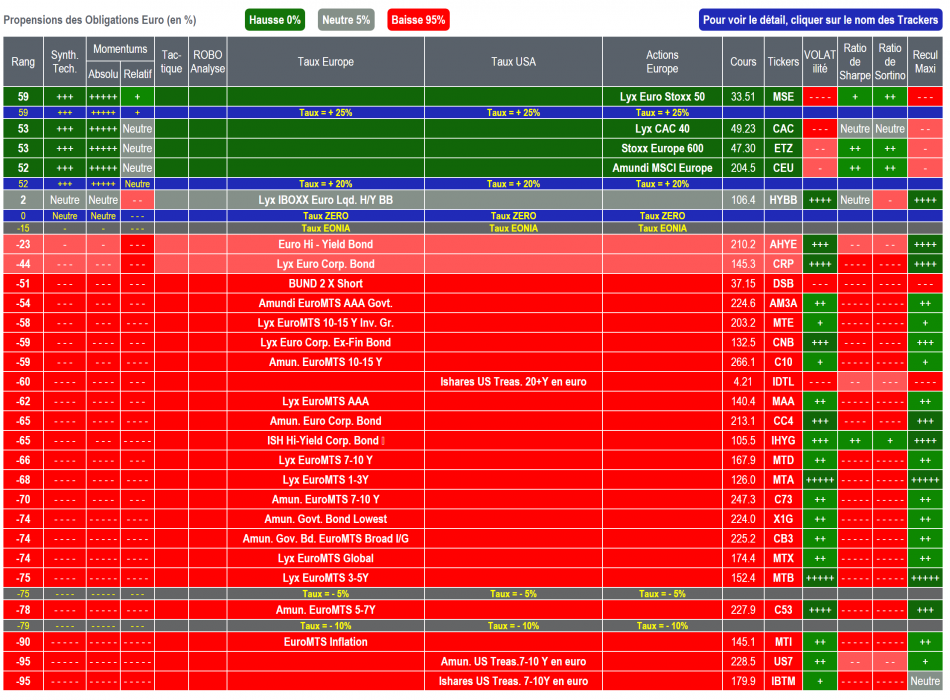Image resolution: width=950 pixels, height=700 pixels.
Task: Click the IBTM ticker cell
Action: (783, 681)
